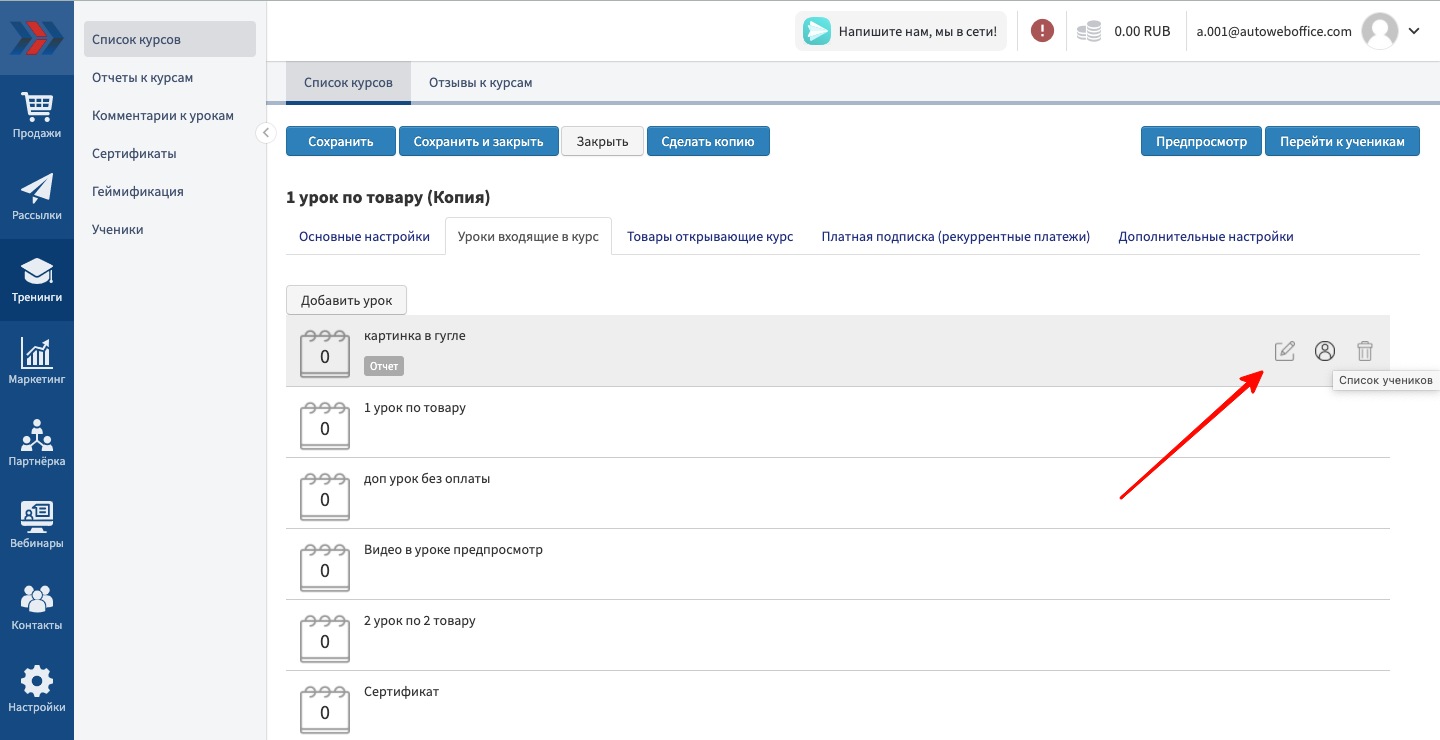Open the Основные настройки tab

pos(364,237)
